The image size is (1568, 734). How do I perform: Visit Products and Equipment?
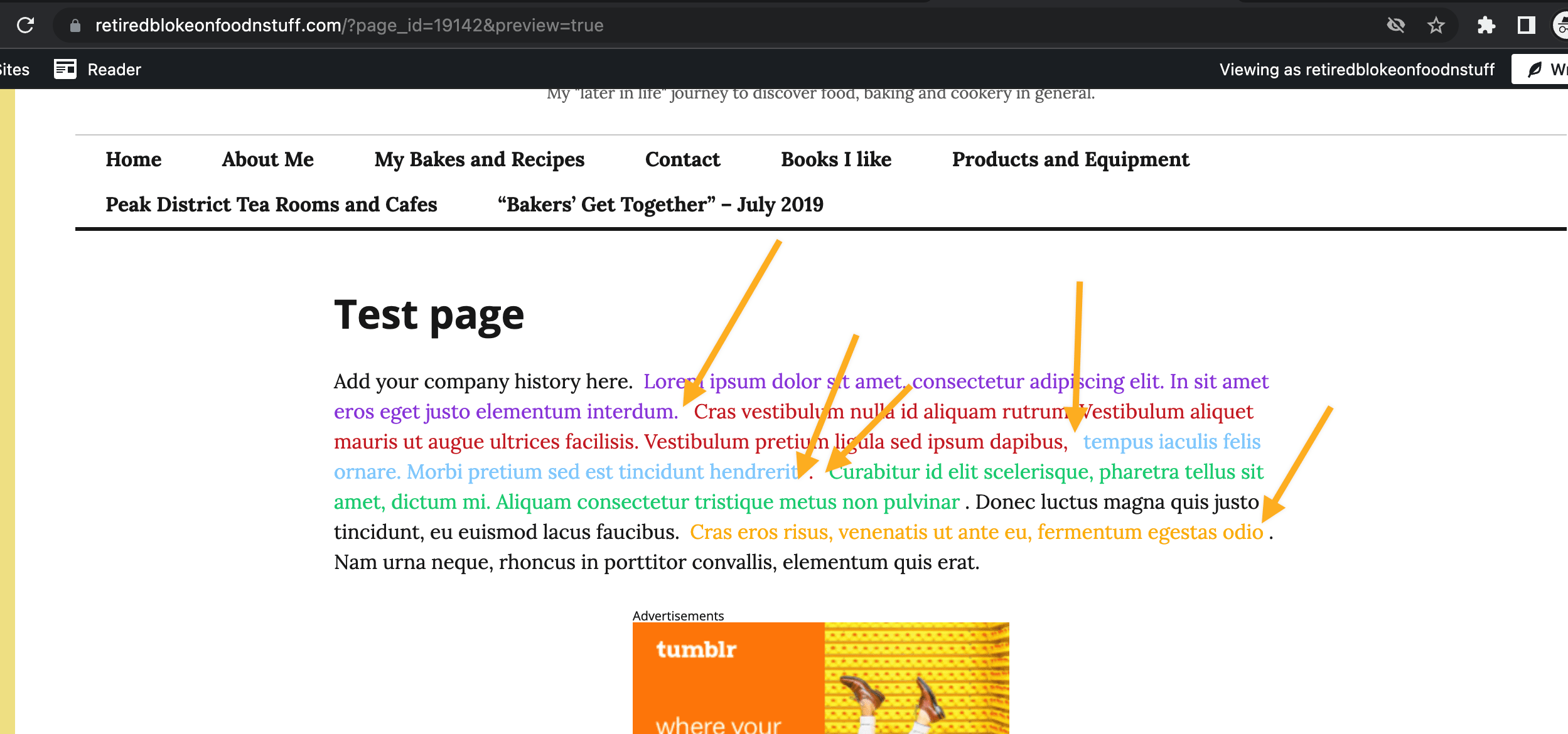[1070, 160]
